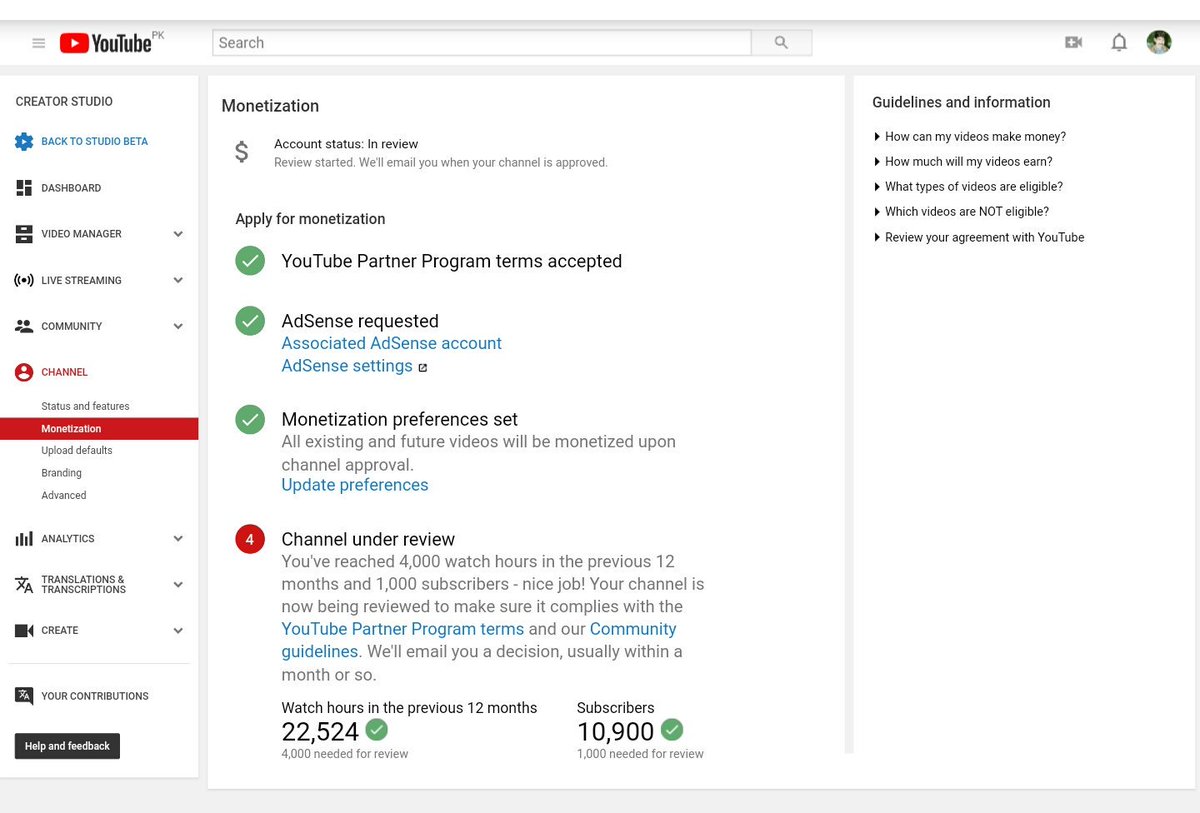
Task: Open the account avatar menu
Action: click(x=1159, y=42)
